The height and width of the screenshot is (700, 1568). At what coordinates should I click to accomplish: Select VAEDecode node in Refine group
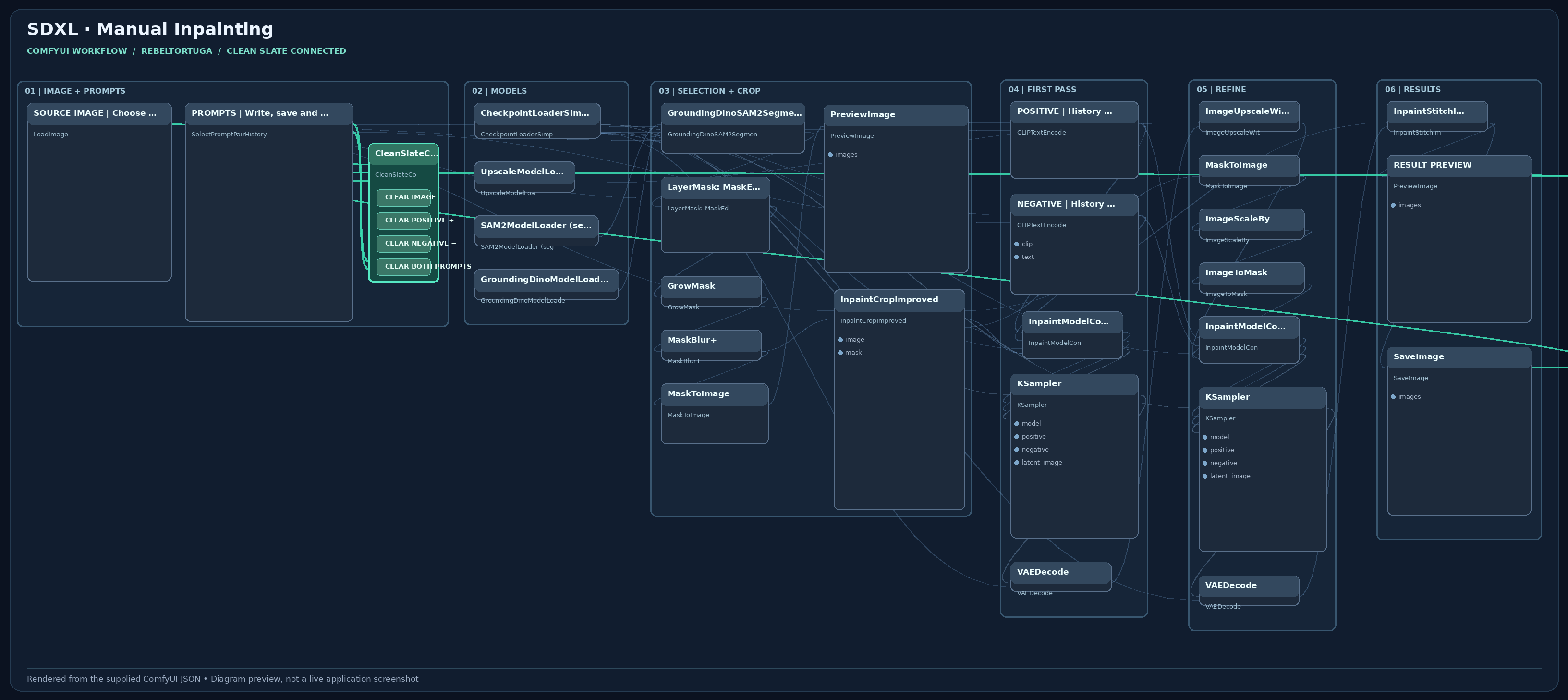coord(1249,590)
